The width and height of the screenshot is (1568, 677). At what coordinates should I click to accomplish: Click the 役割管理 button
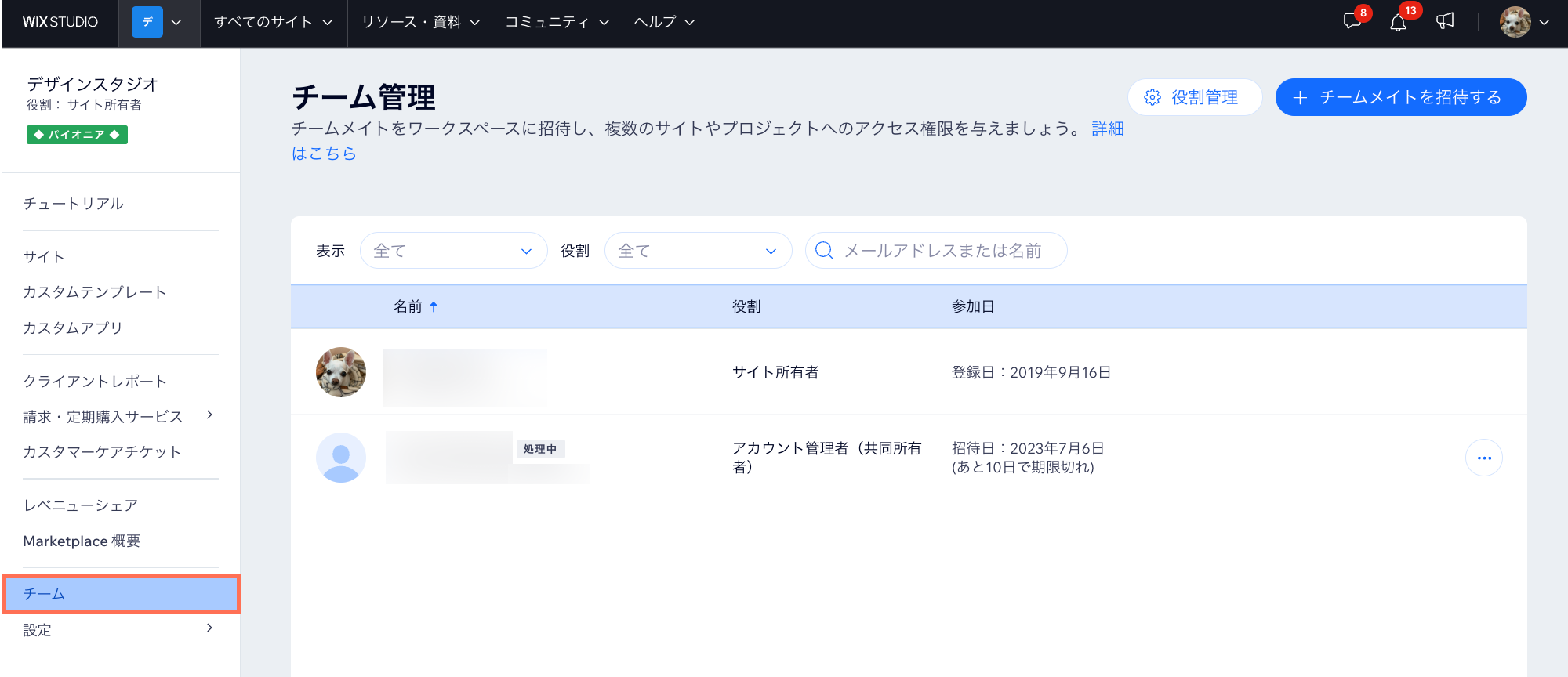1194,97
